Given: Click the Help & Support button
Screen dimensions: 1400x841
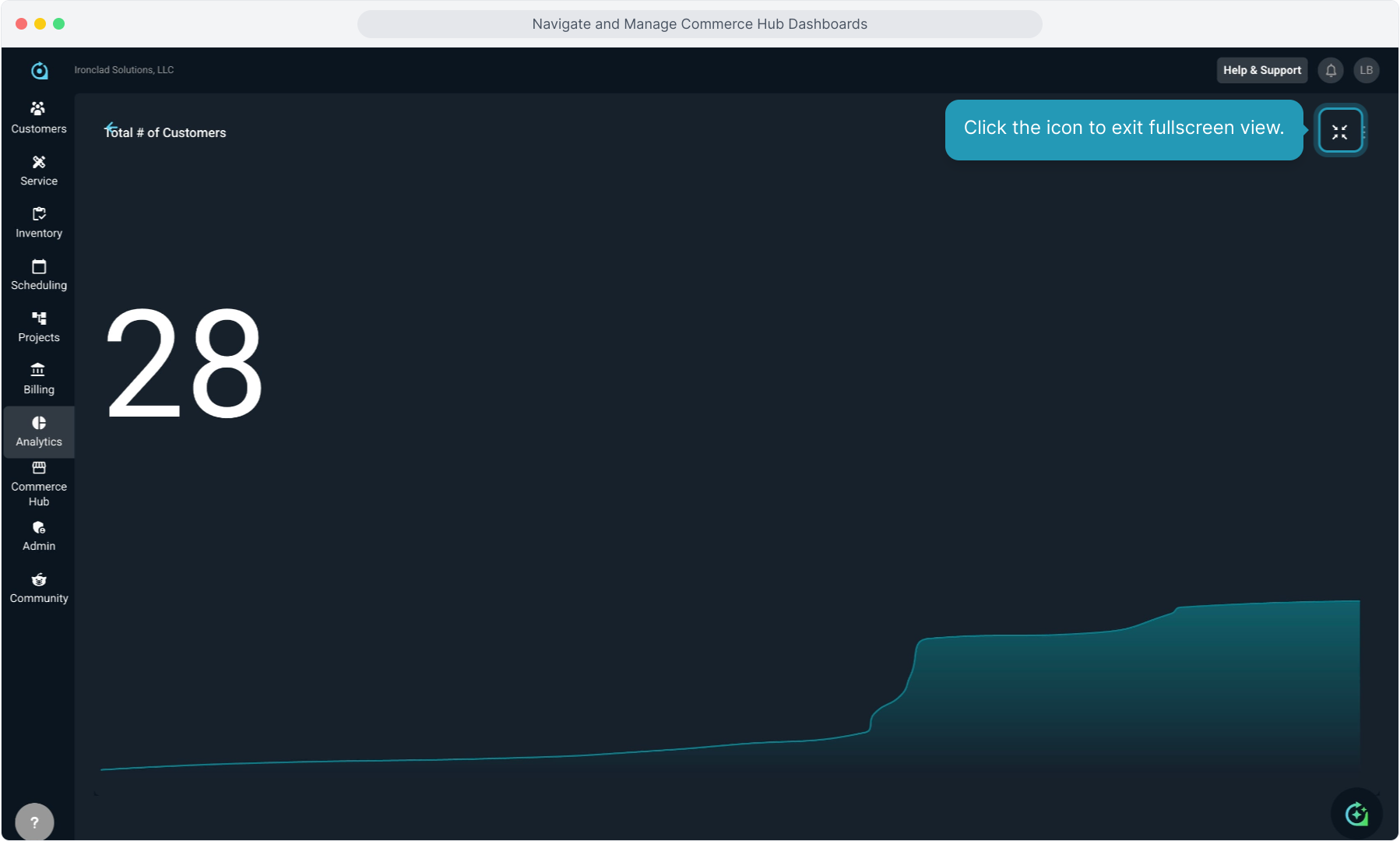Looking at the screenshot, I should [x=1261, y=70].
